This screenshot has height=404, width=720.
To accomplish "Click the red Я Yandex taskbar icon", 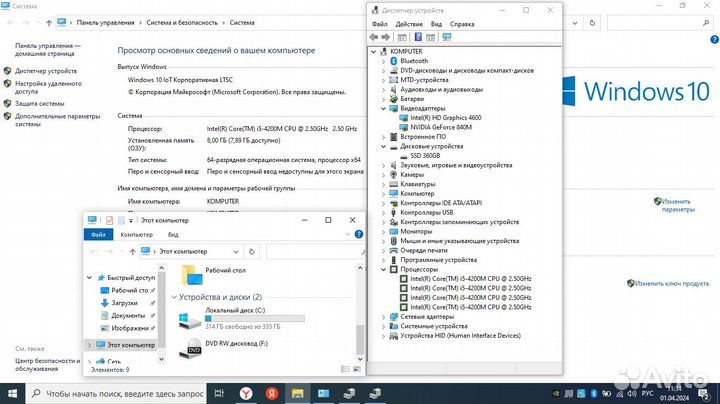I will pos(272,393).
